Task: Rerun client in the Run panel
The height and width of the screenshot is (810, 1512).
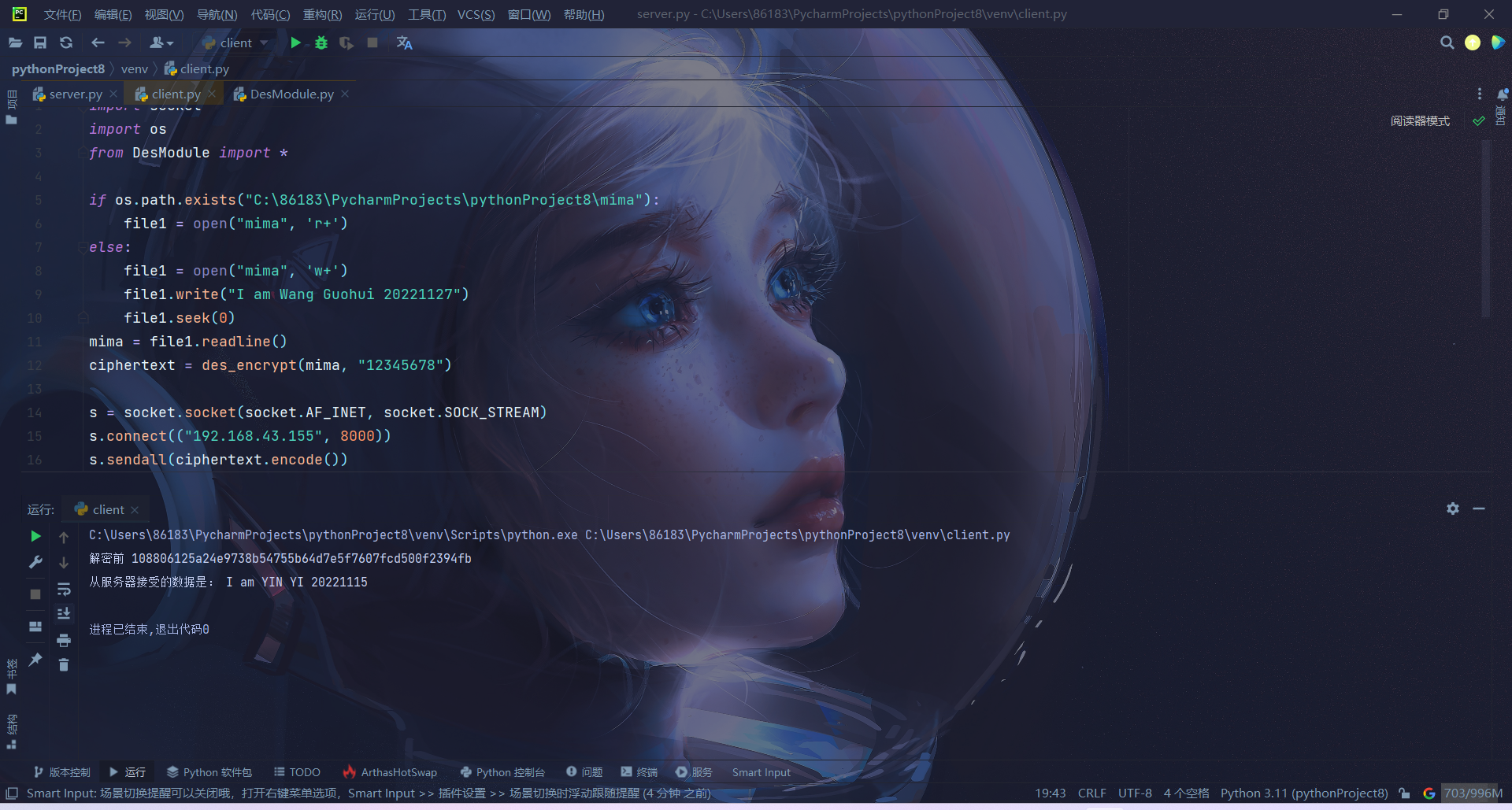Action: point(35,536)
